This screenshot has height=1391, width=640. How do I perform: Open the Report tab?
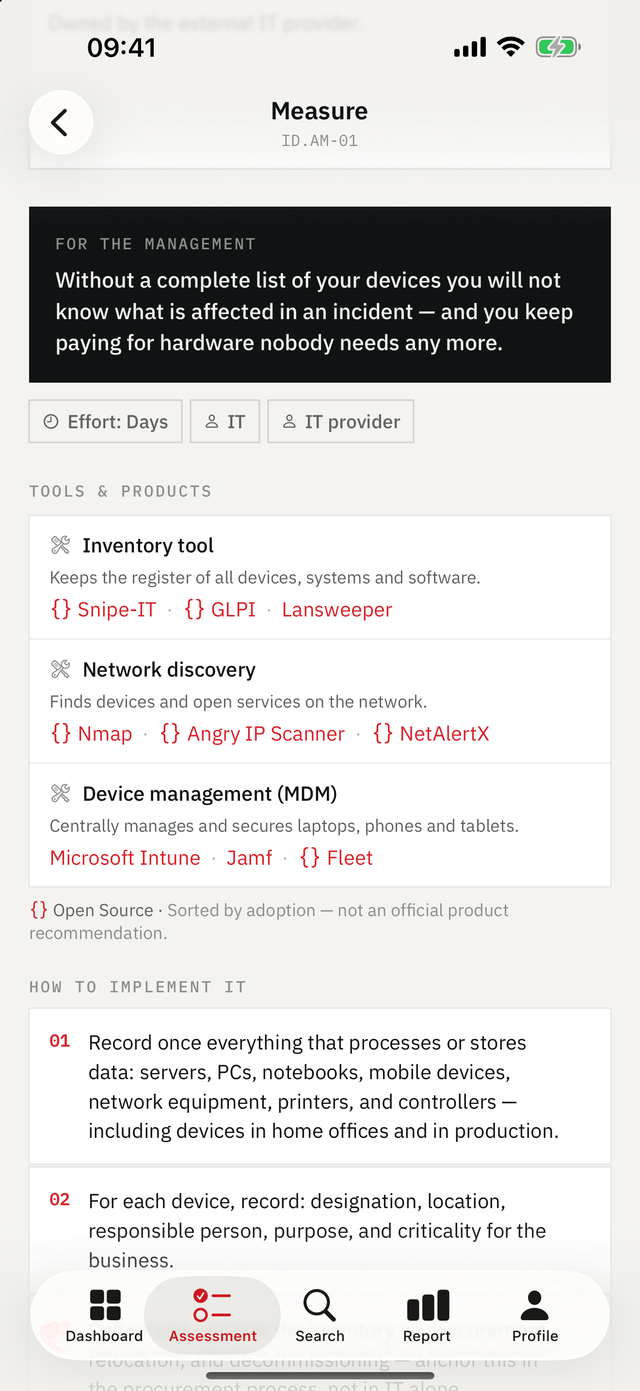[x=427, y=1315]
